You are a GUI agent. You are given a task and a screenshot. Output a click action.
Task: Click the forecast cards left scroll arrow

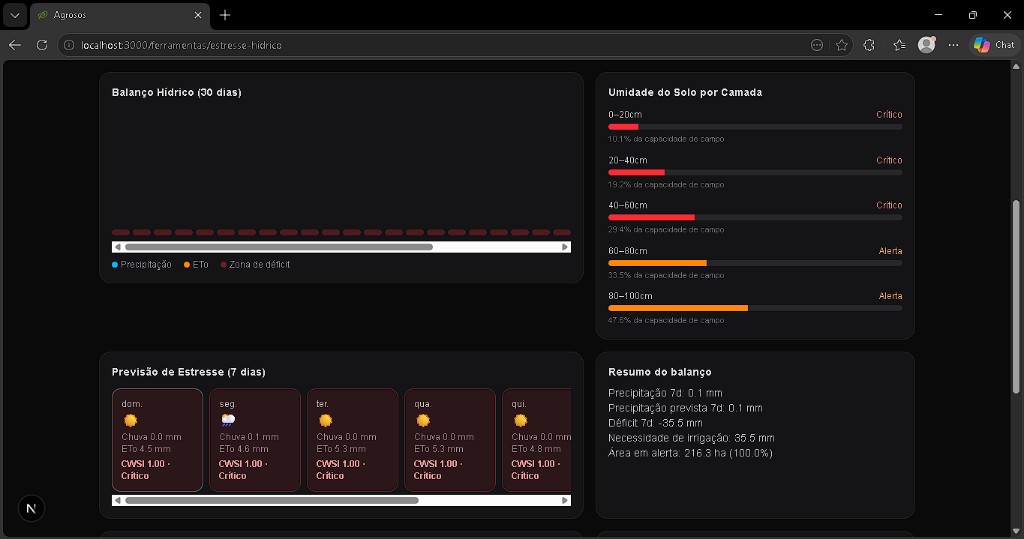click(x=118, y=500)
